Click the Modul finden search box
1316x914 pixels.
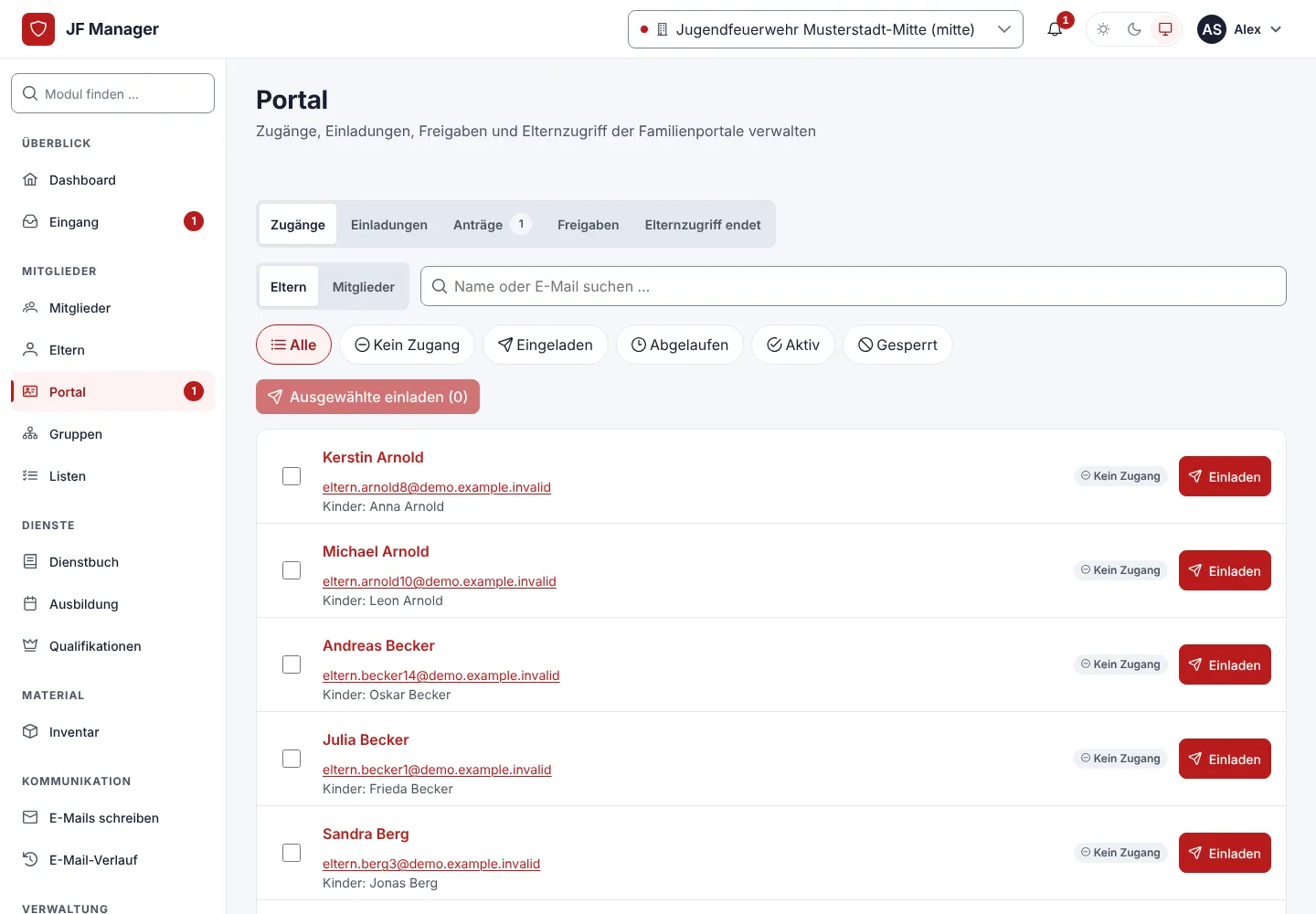point(113,93)
